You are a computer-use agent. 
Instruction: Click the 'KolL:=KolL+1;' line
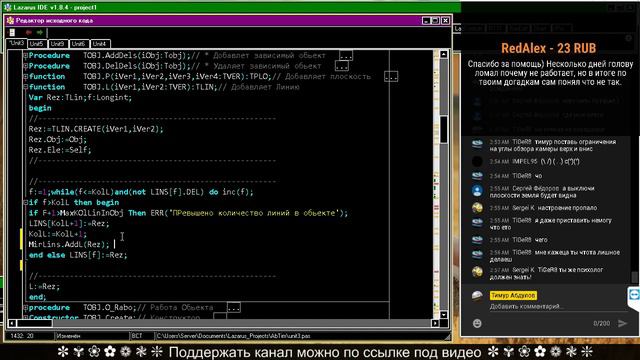[x=58, y=234]
